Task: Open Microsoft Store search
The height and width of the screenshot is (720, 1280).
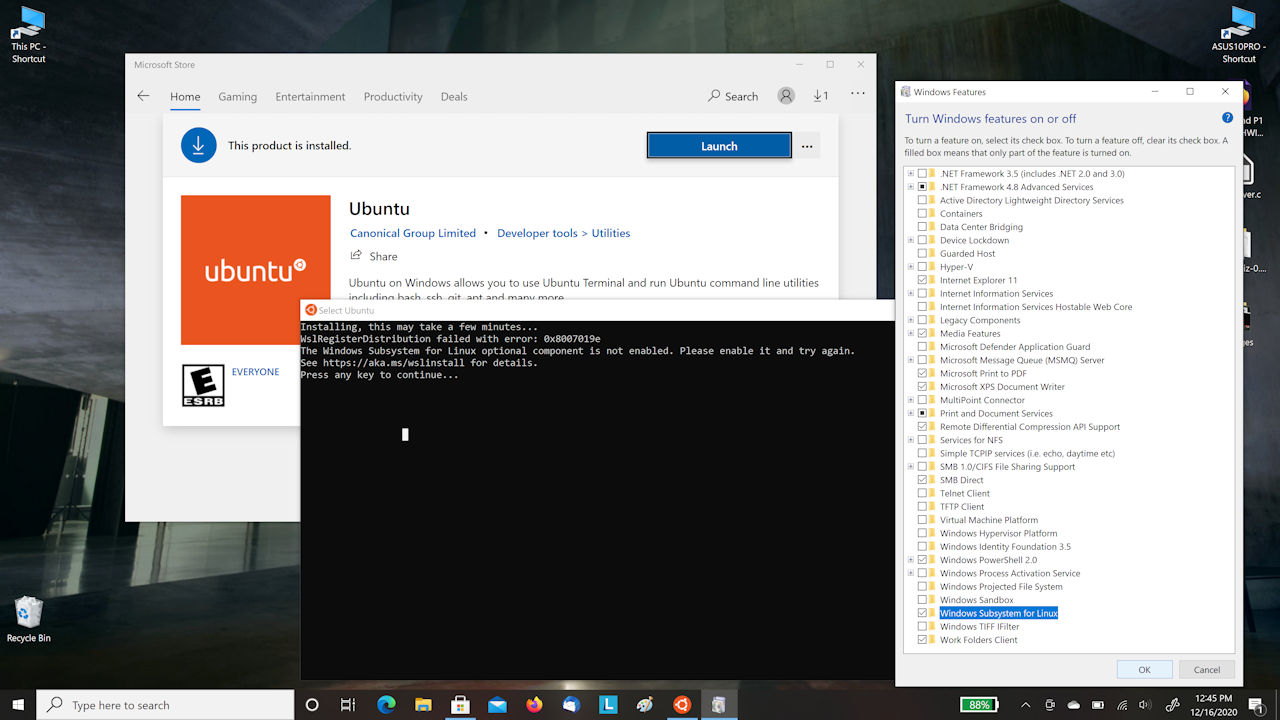Action: (x=733, y=96)
